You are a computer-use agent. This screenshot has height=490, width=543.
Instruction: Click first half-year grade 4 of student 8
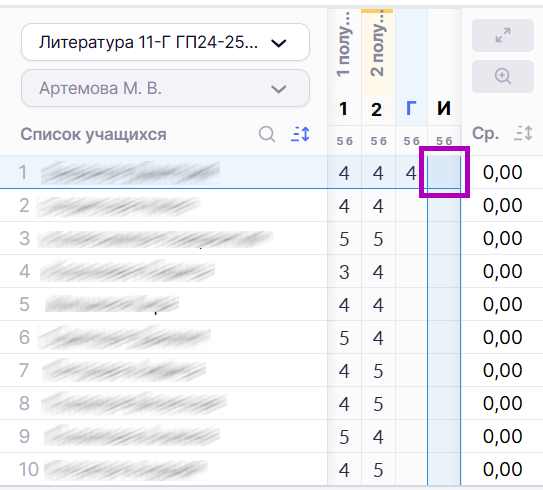tap(344, 403)
